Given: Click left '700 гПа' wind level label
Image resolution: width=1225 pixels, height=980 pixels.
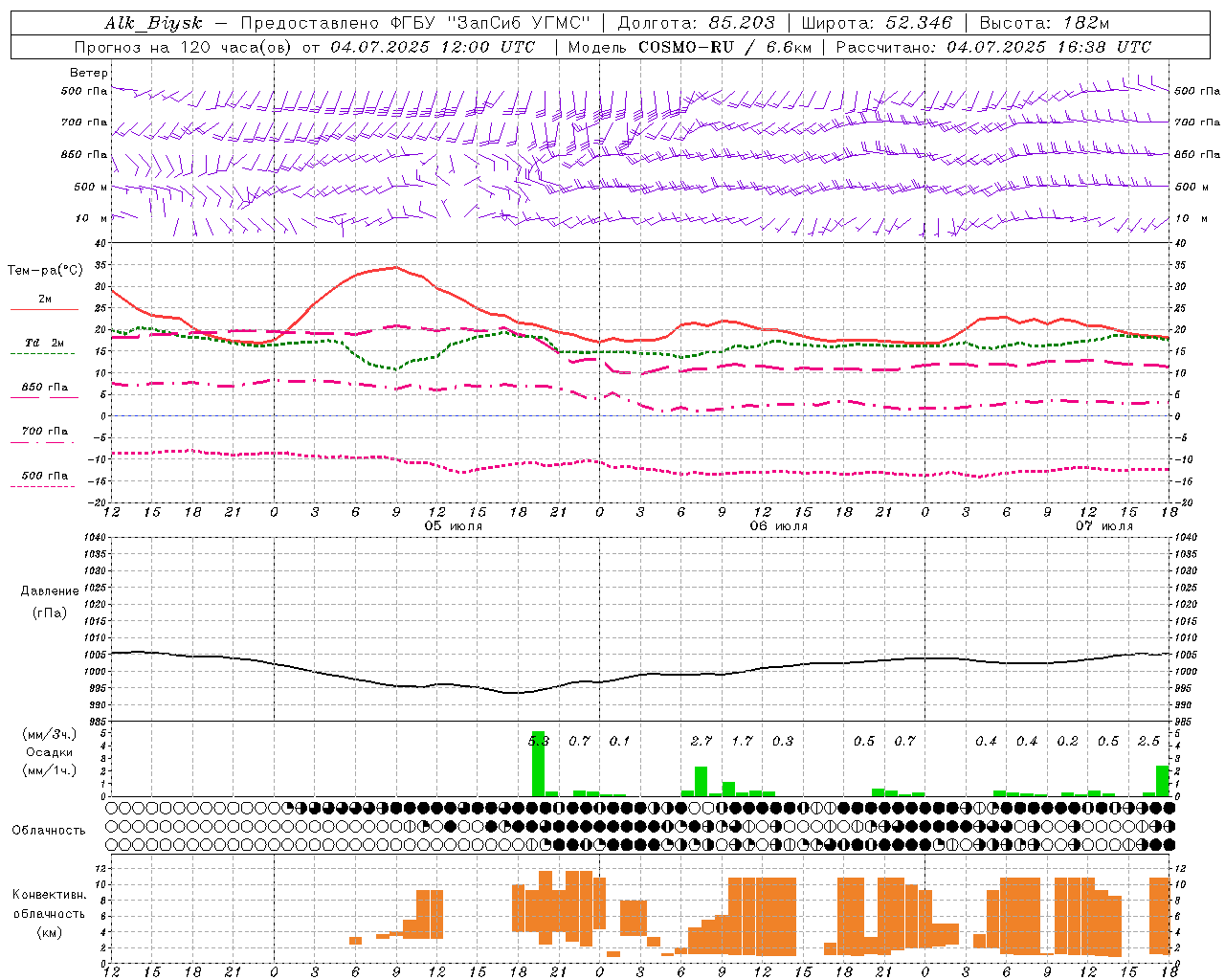Looking at the screenshot, I should pyautogui.click(x=84, y=122).
